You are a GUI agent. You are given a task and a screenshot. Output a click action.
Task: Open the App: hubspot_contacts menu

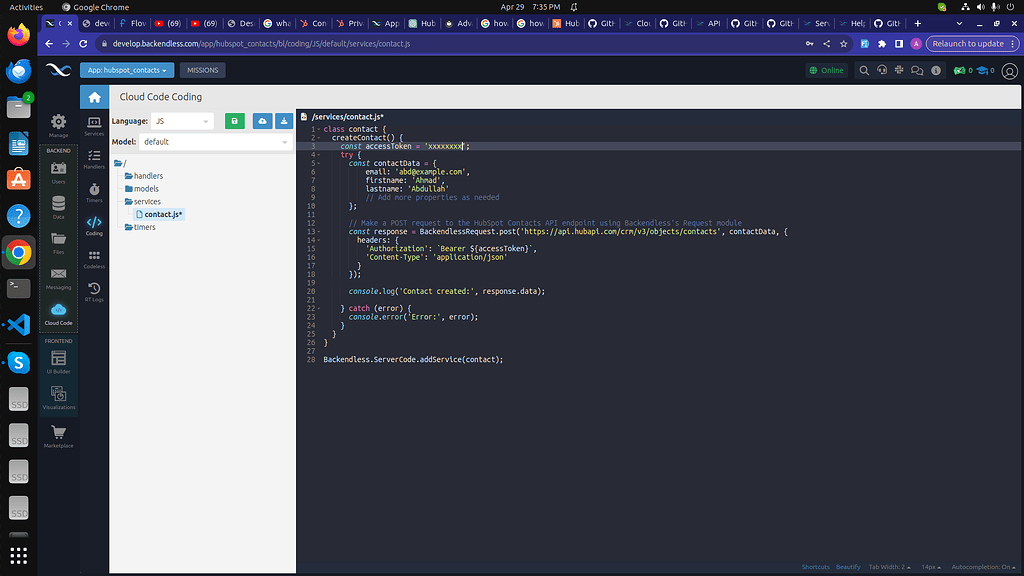[x=126, y=70]
